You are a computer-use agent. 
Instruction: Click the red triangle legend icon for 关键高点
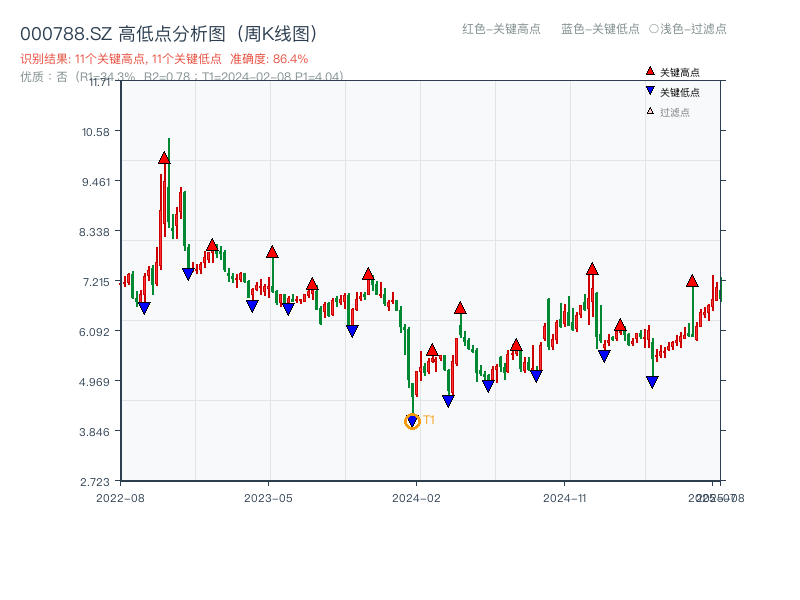(x=650, y=71)
